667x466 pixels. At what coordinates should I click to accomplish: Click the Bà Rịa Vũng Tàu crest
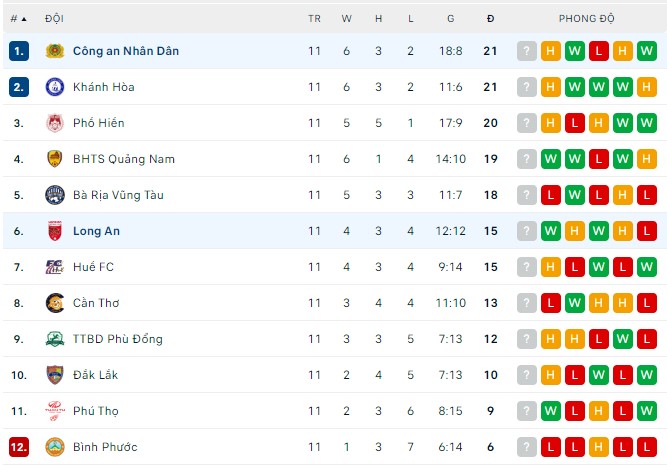pyautogui.click(x=55, y=195)
